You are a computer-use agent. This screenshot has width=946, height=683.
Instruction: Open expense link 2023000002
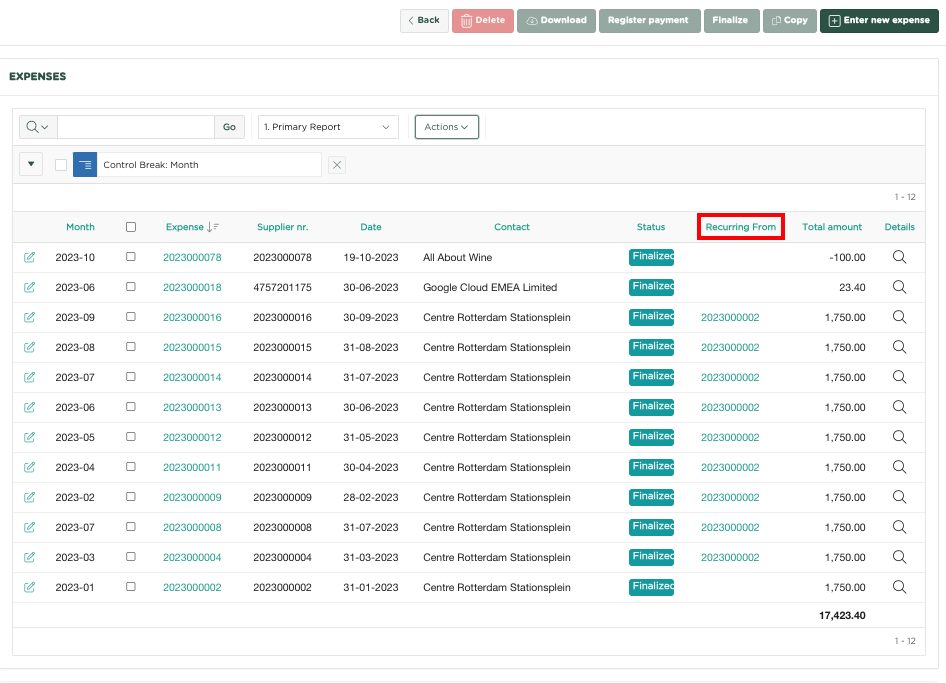[192, 587]
